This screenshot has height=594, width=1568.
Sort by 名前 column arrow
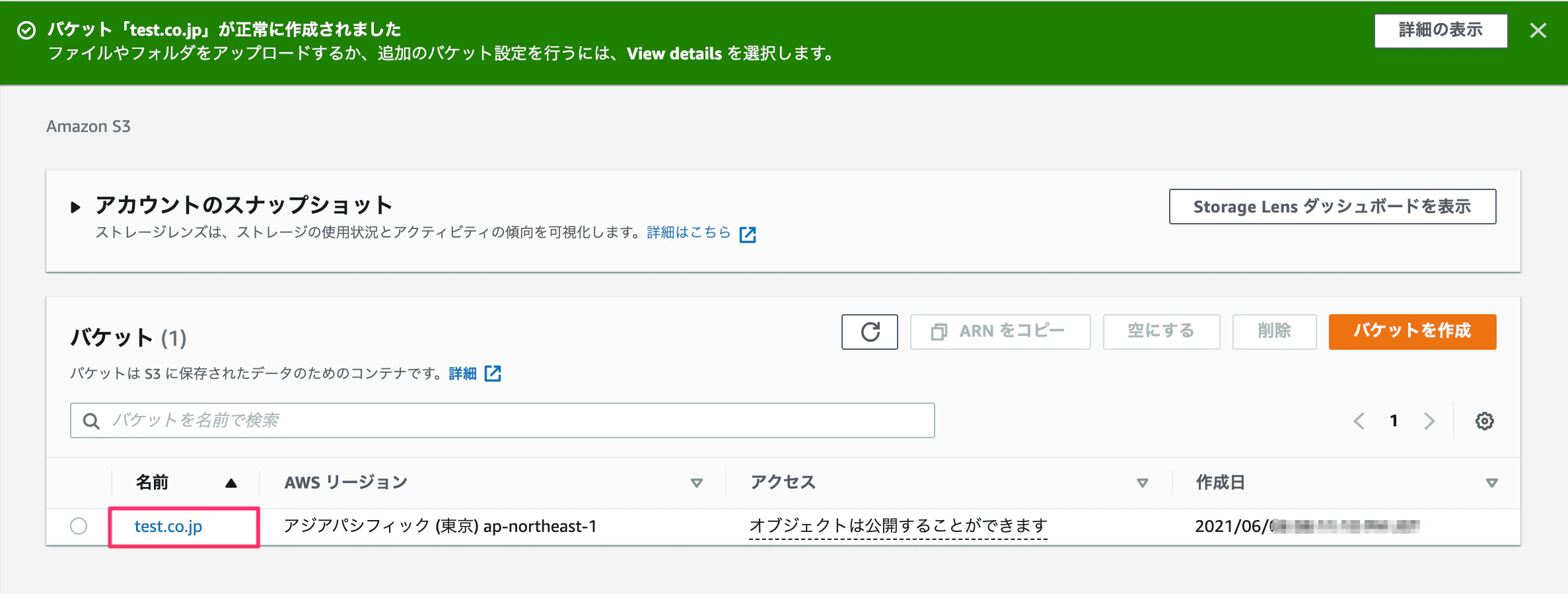(231, 483)
